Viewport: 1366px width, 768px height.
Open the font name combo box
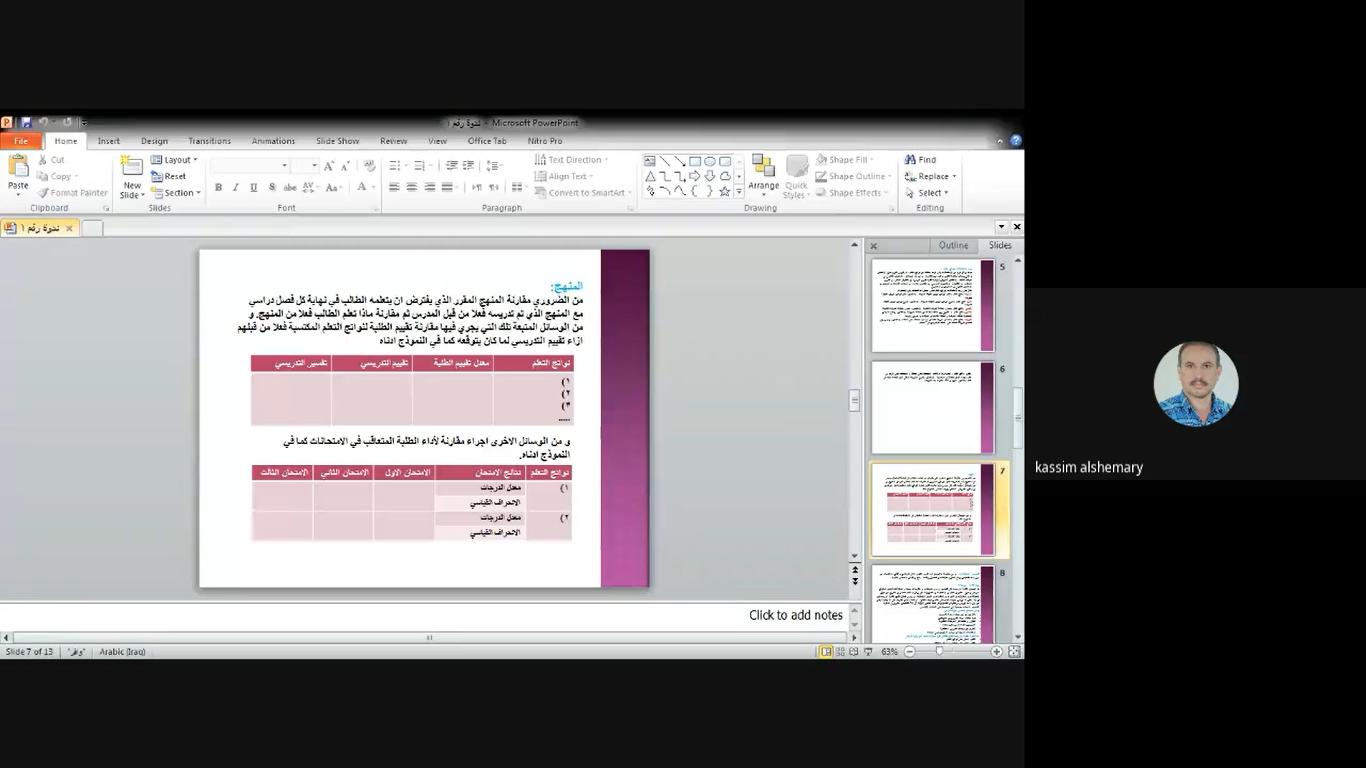coord(250,166)
